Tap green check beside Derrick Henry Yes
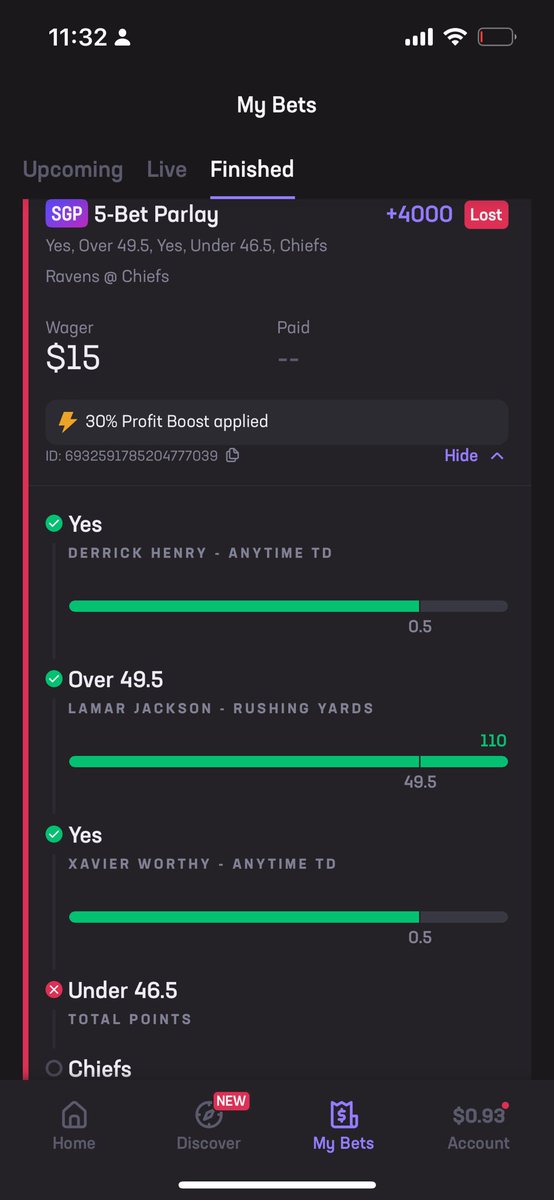Viewport: 554px width, 1200px height. coord(54,523)
